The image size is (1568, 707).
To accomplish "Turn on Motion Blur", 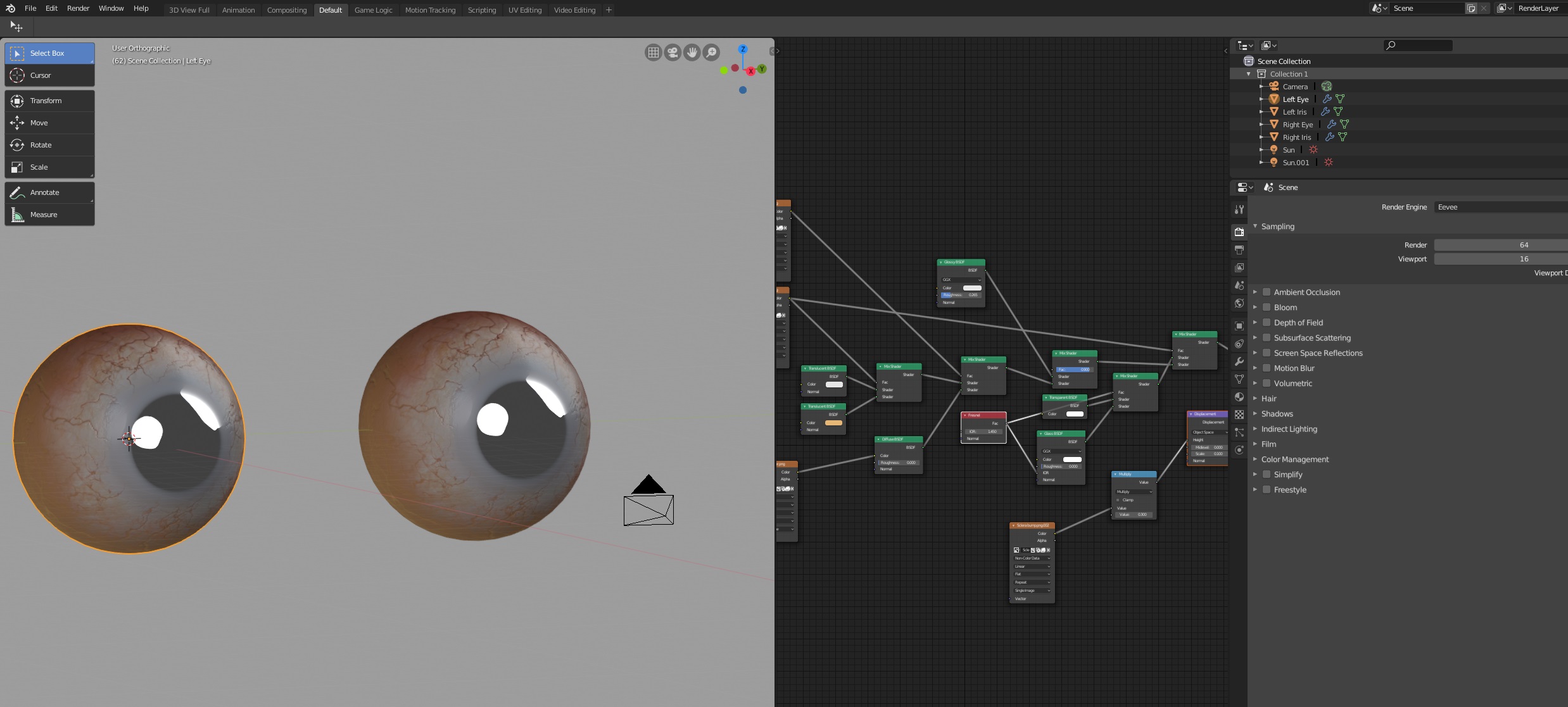I will click(x=1266, y=368).
